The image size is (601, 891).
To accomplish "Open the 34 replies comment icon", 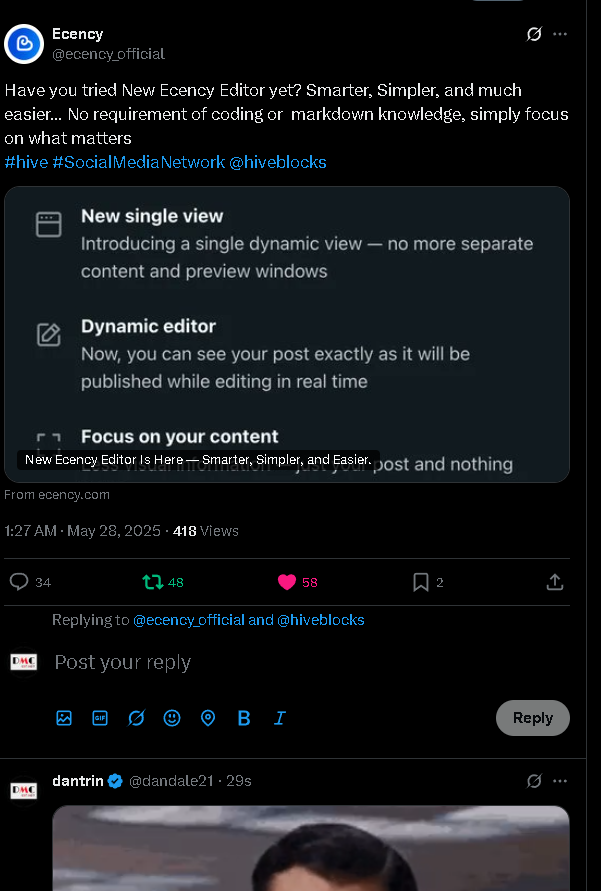I will [x=19, y=582].
